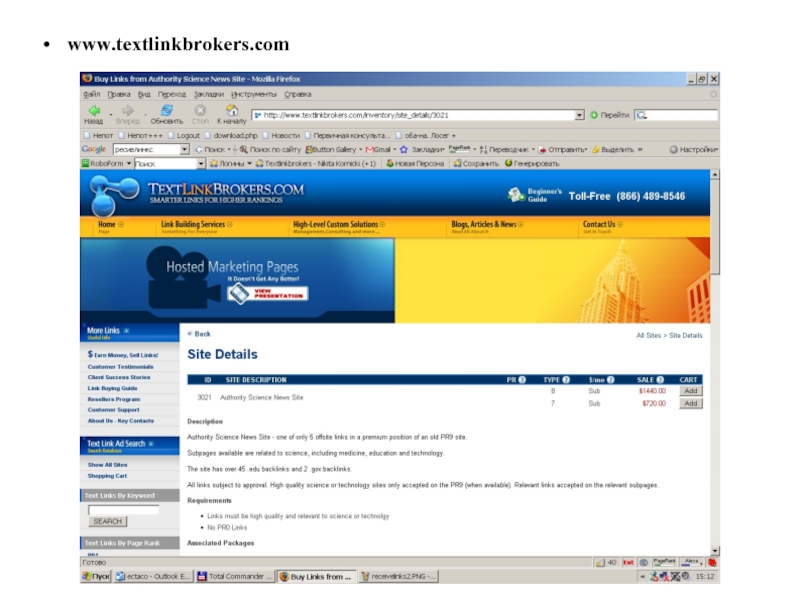
Task: Open the Инструменты menu
Action: click(254, 94)
